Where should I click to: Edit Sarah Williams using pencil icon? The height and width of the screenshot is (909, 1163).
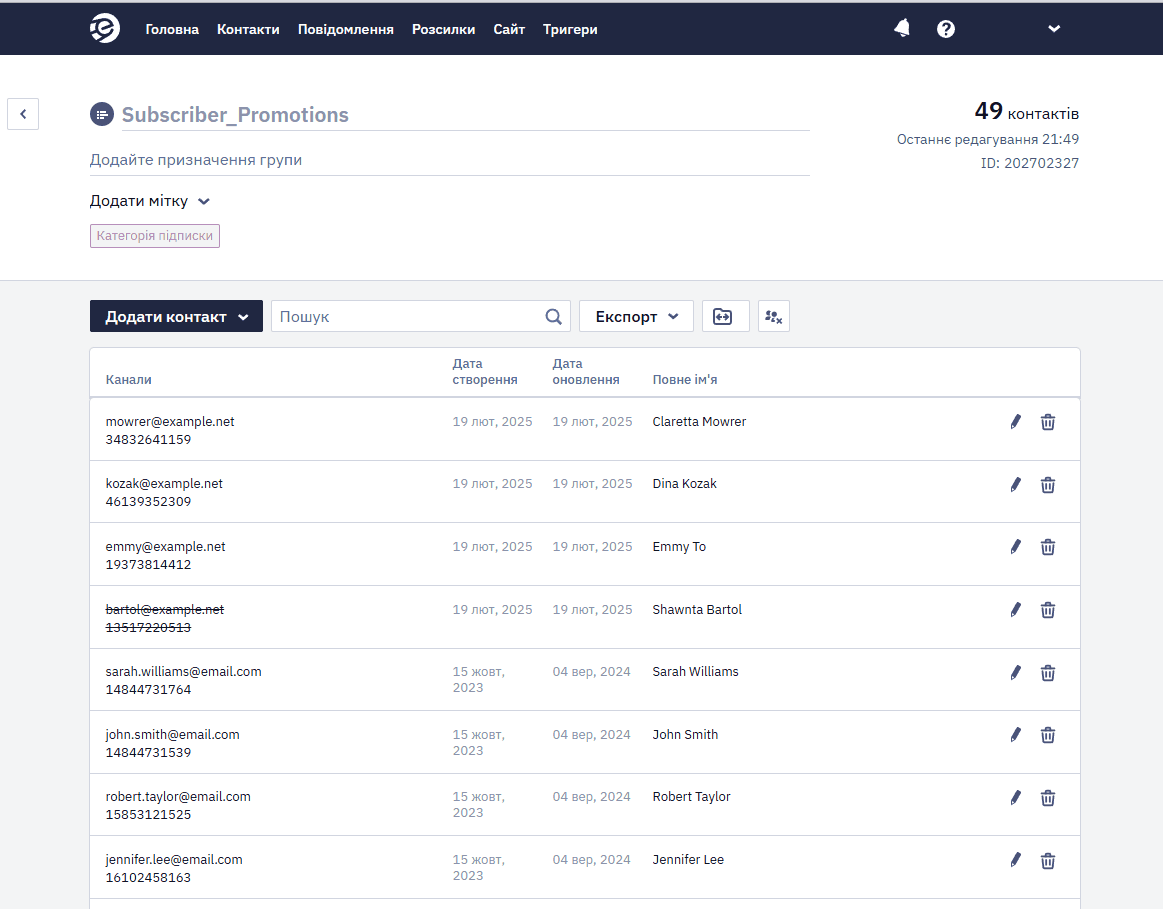[1015, 672]
